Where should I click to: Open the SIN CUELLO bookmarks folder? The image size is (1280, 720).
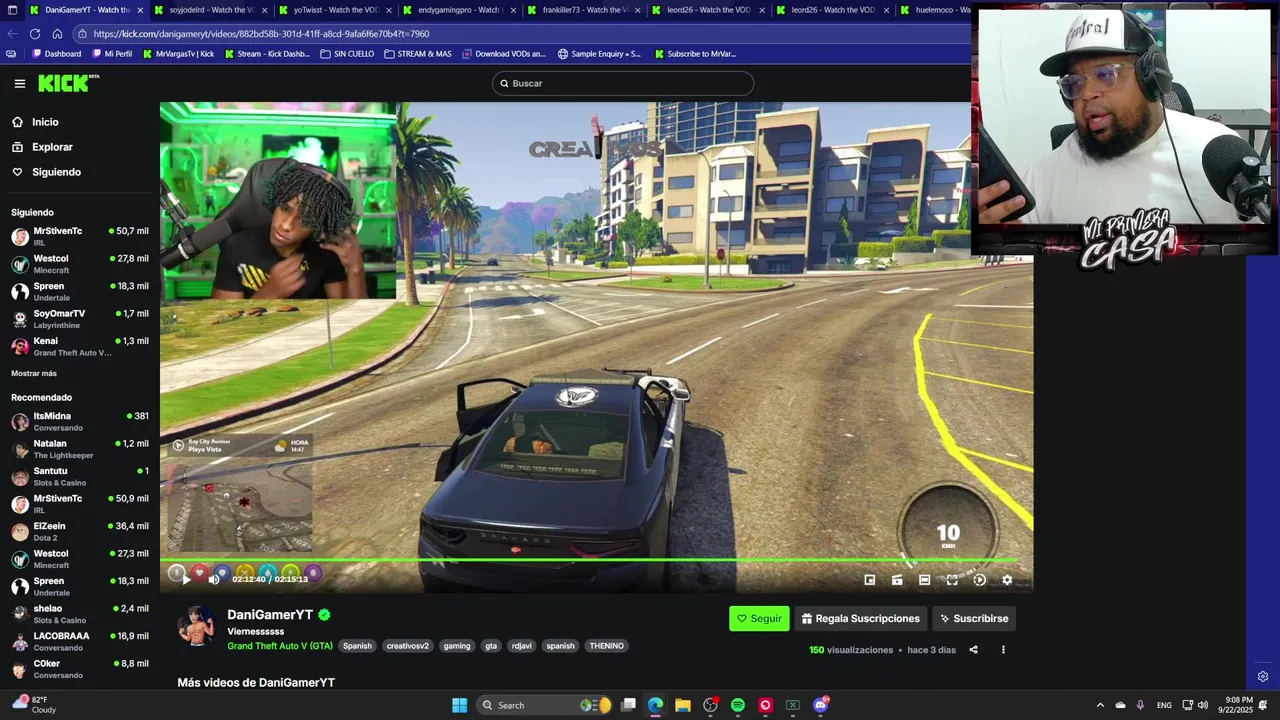point(347,54)
